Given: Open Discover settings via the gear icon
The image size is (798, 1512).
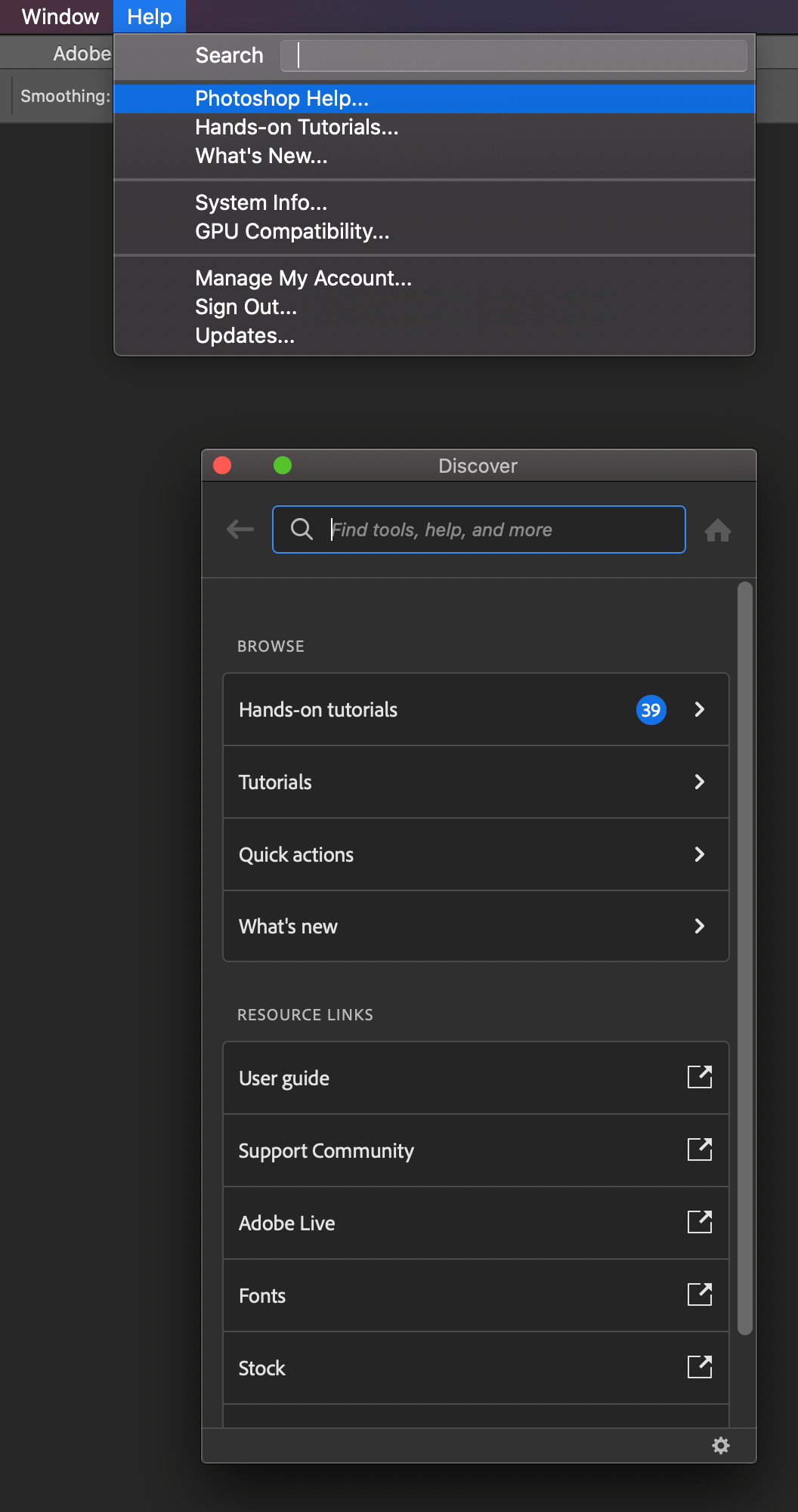Looking at the screenshot, I should [x=721, y=1446].
